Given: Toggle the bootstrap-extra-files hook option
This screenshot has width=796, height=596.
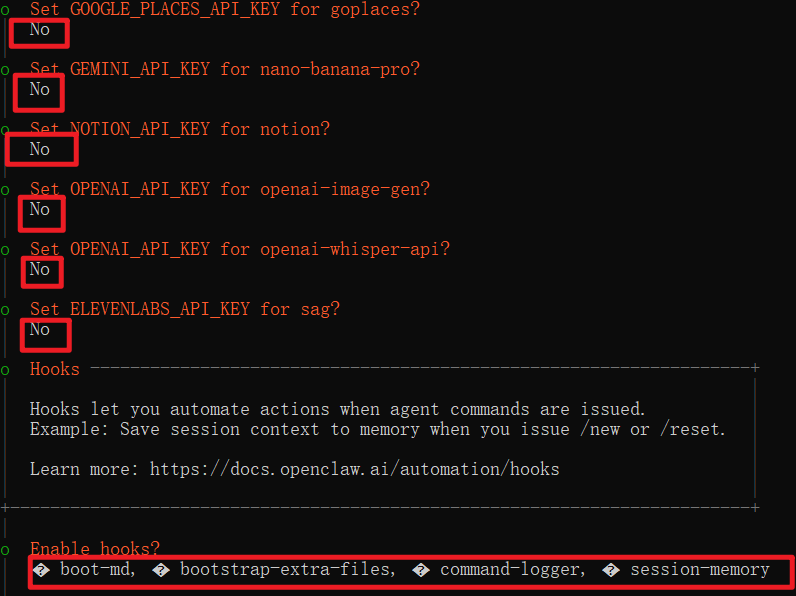Looking at the screenshot, I should [x=274, y=570].
